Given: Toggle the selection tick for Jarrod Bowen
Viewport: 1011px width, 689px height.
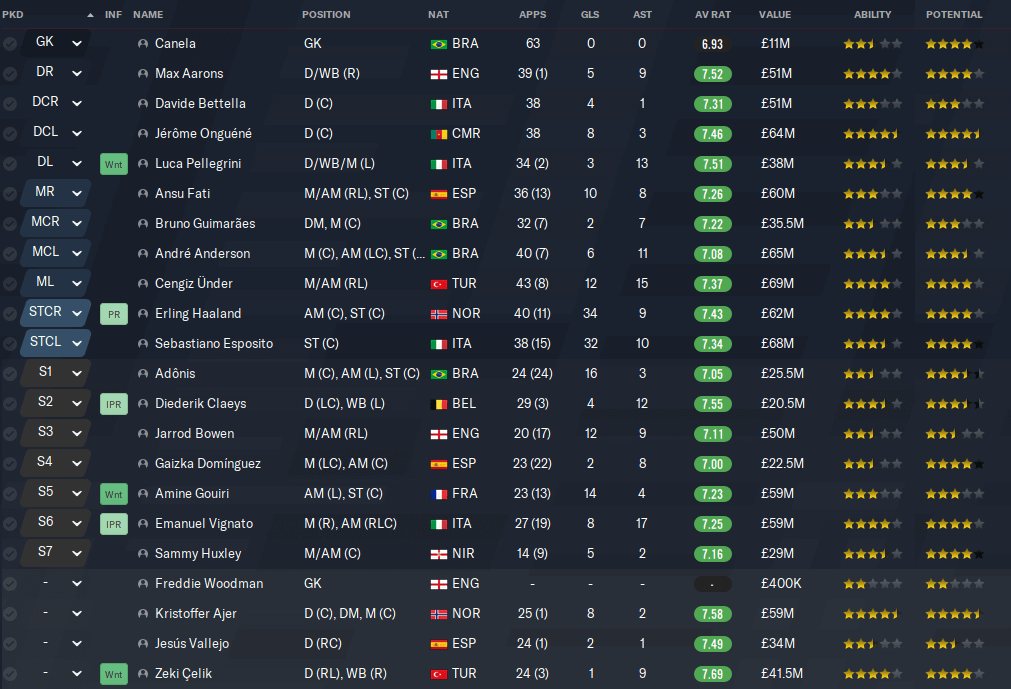Looking at the screenshot, I should [x=10, y=434].
